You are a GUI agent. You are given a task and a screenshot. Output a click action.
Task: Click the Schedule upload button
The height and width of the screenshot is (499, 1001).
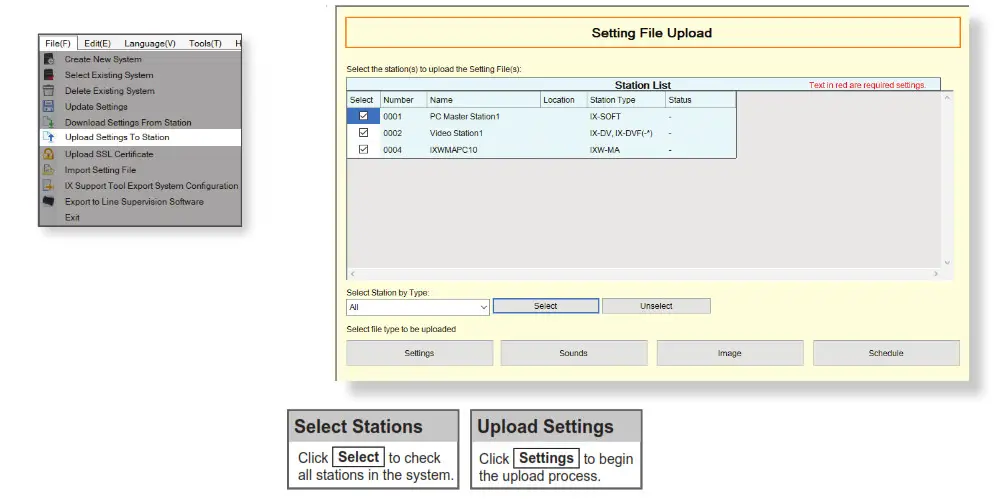pyautogui.click(x=886, y=353)
